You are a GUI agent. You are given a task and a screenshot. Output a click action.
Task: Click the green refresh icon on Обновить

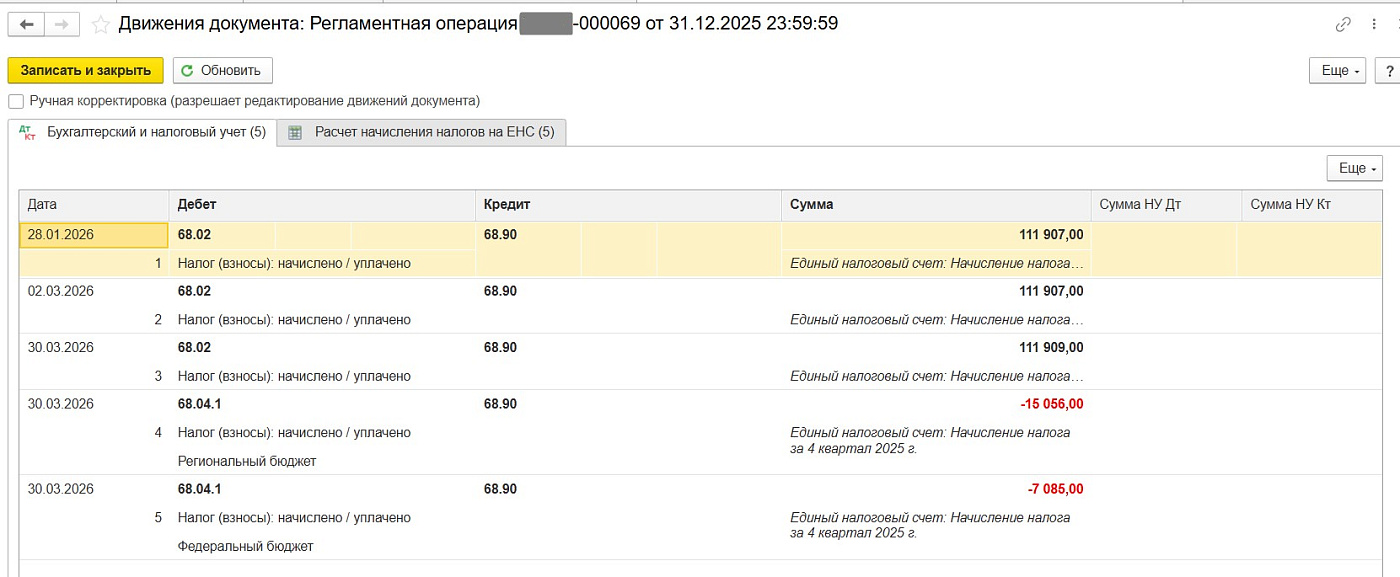point(187,71)
